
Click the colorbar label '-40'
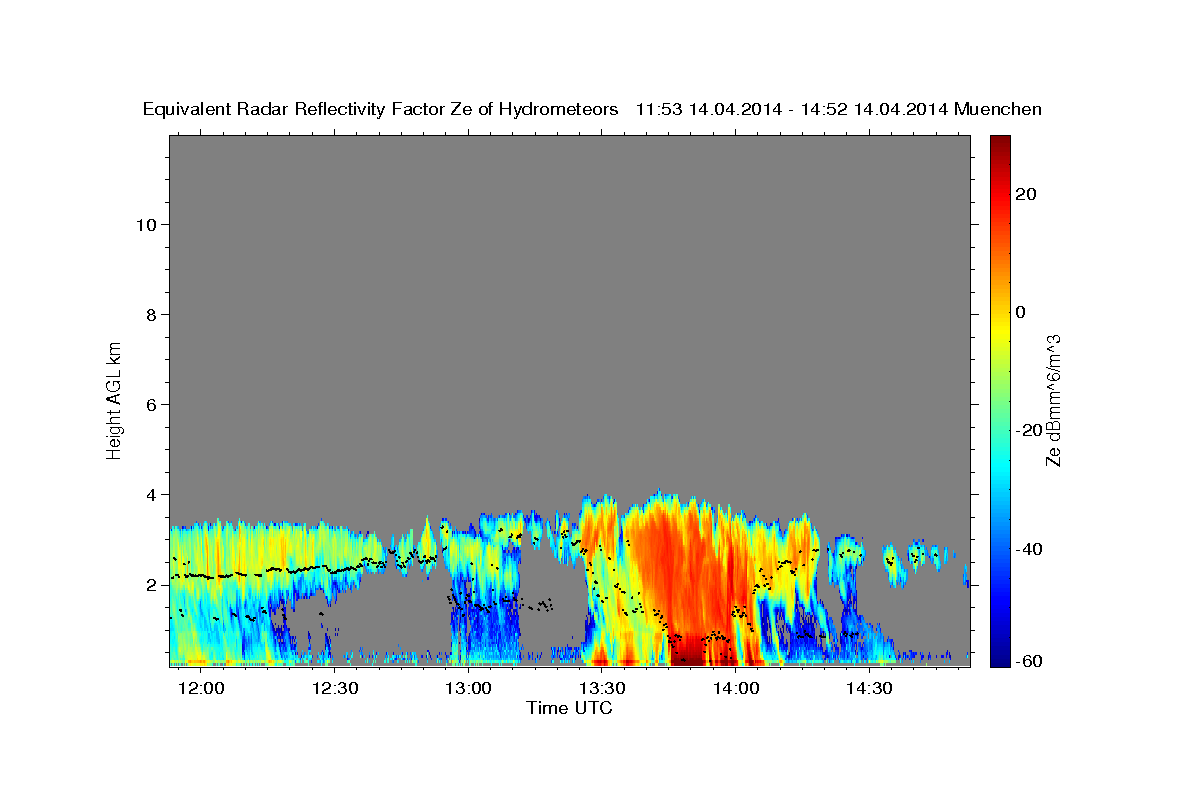tap(1029, 549)
